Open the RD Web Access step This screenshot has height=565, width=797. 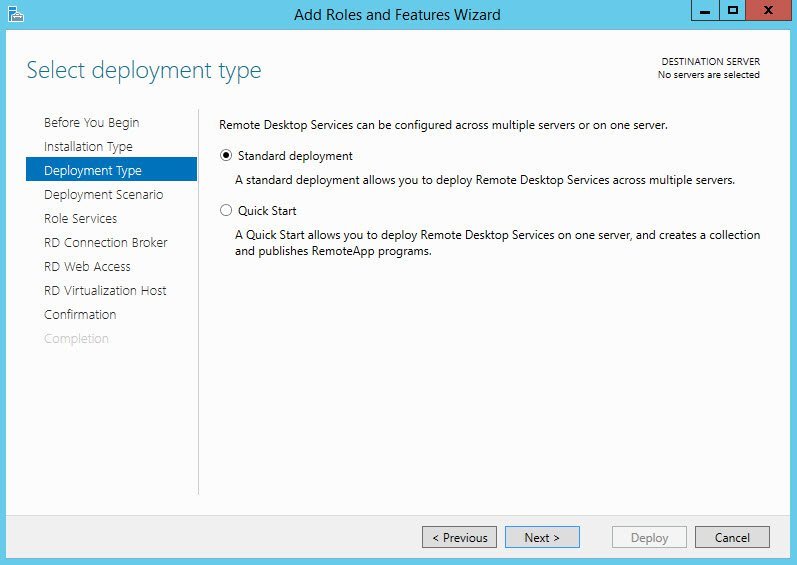tap(87, 267)
